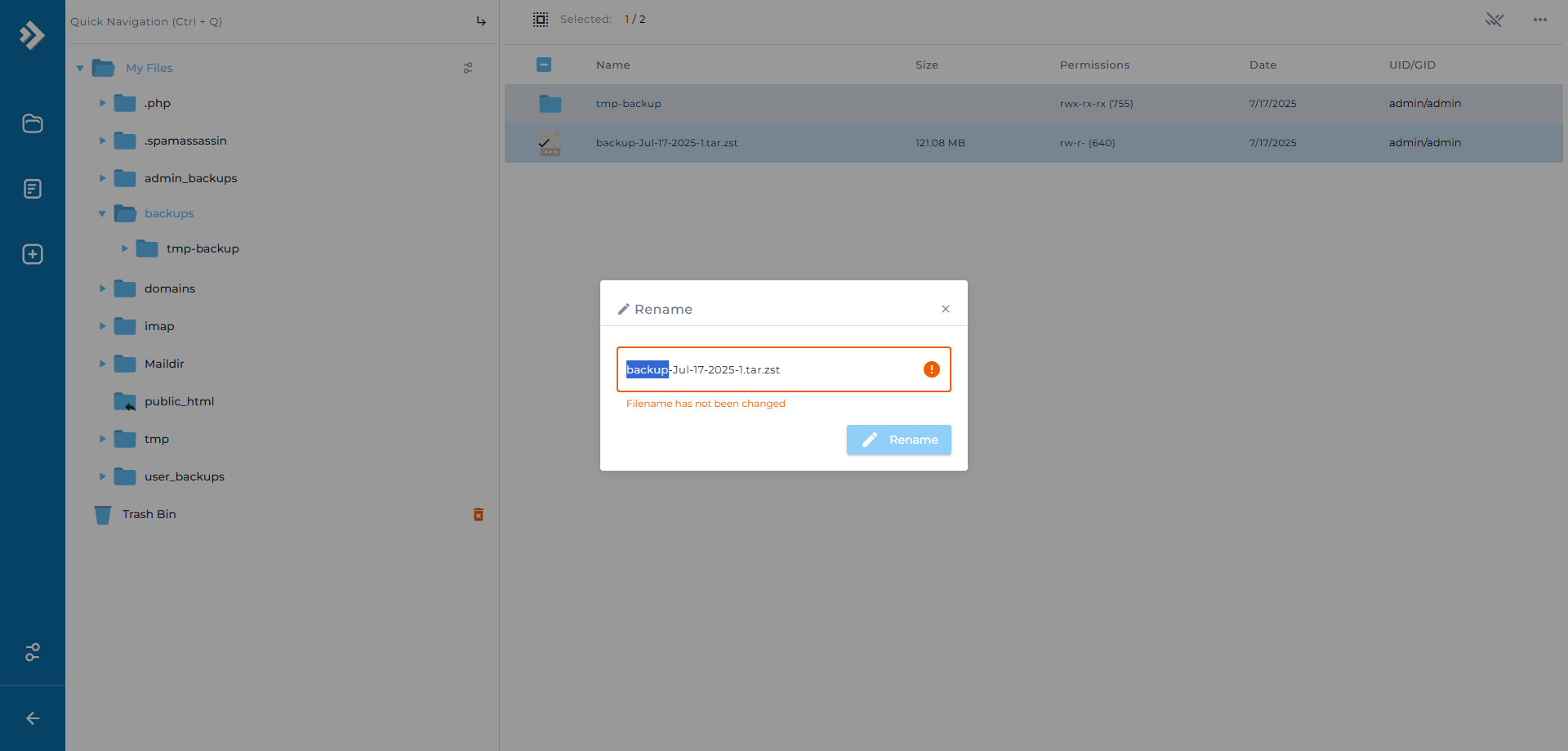Toggle the select-all checkbox in the file list header
Screen dimensions: 1568x751
tap(544, 65)
